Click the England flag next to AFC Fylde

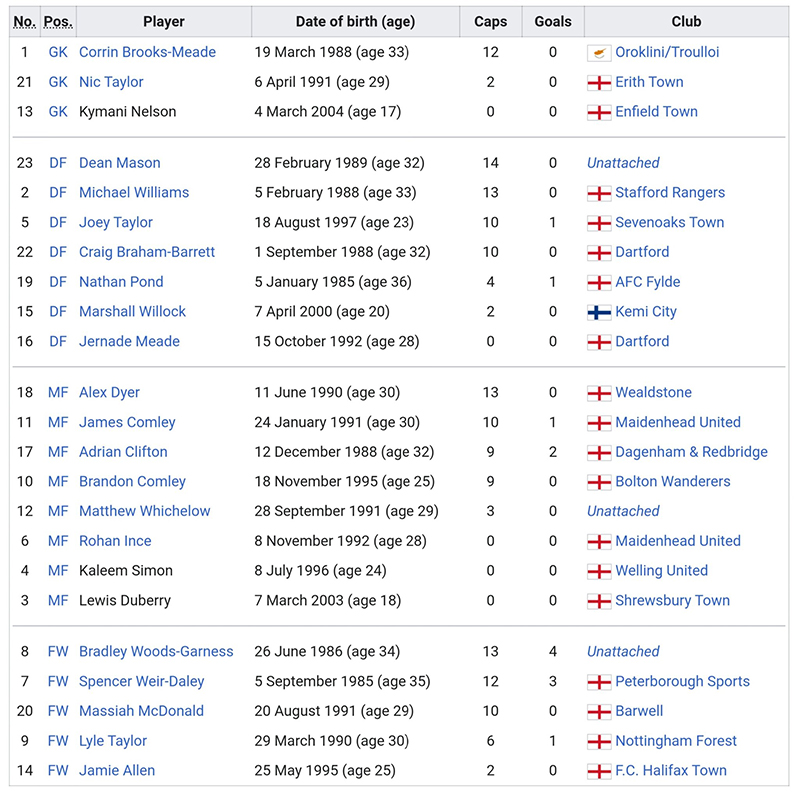[599, 282]
